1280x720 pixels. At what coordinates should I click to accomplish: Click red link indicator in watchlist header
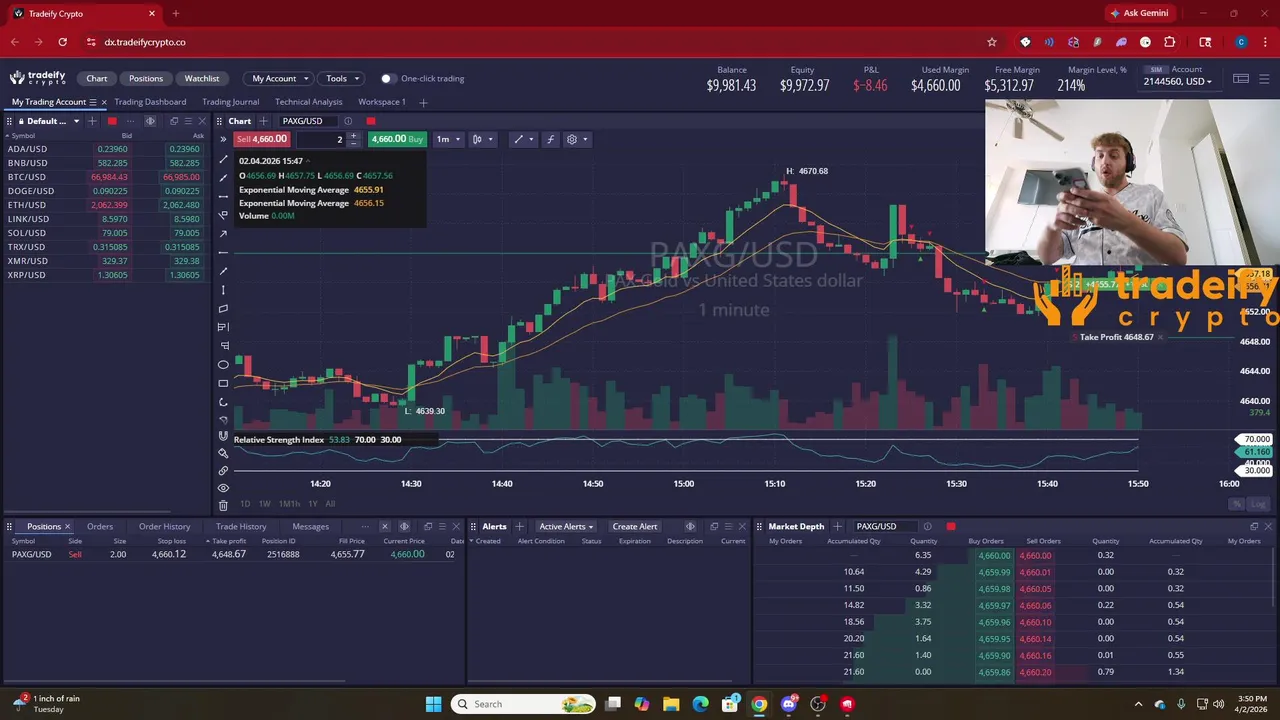(112, 121)
